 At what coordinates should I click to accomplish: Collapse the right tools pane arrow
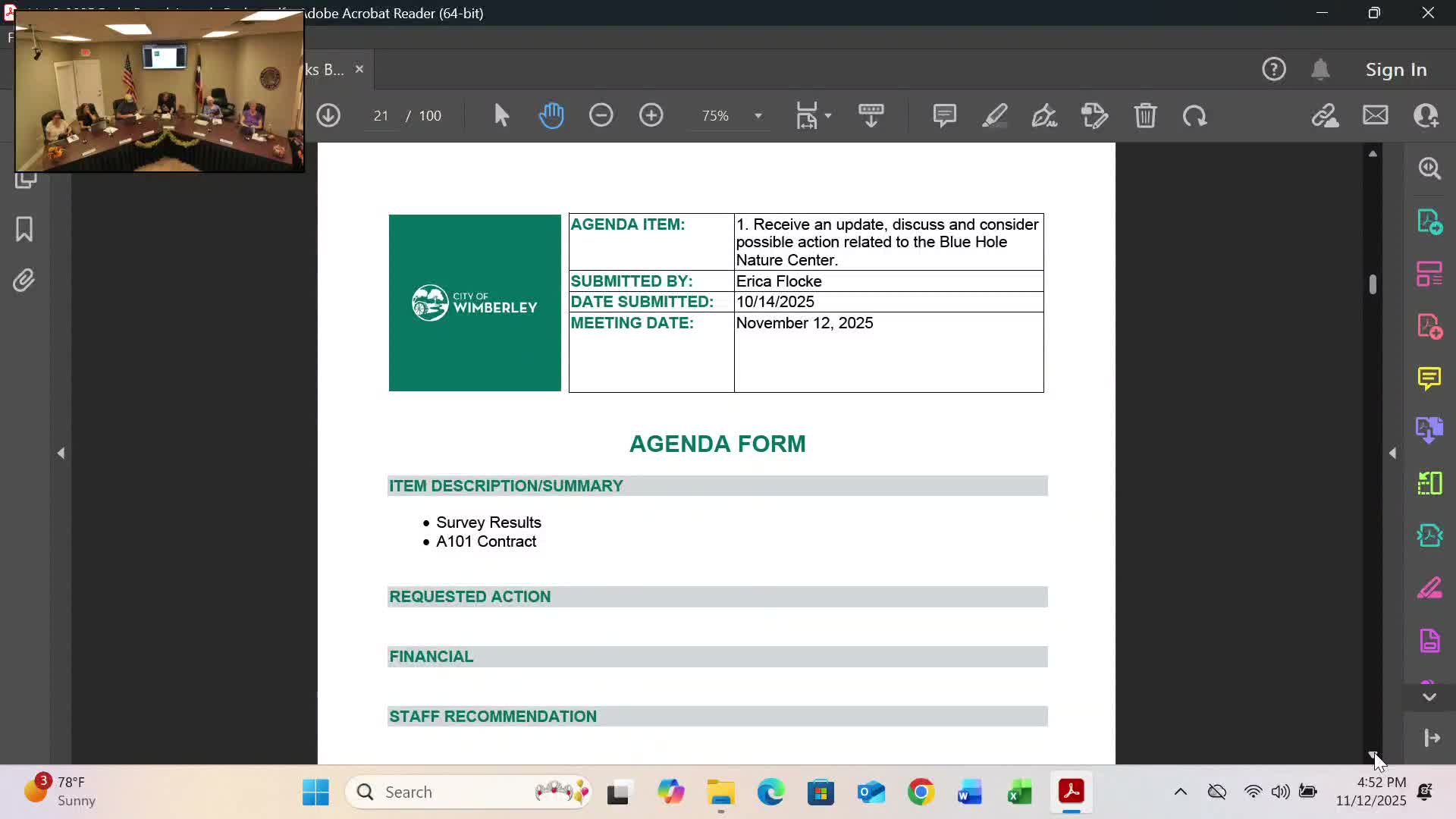click(1392, 453)
